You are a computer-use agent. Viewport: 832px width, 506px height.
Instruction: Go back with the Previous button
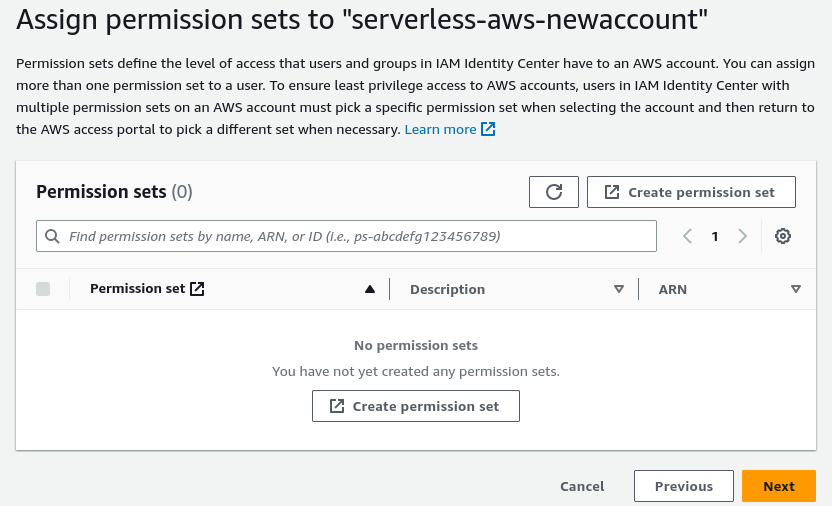684,486
